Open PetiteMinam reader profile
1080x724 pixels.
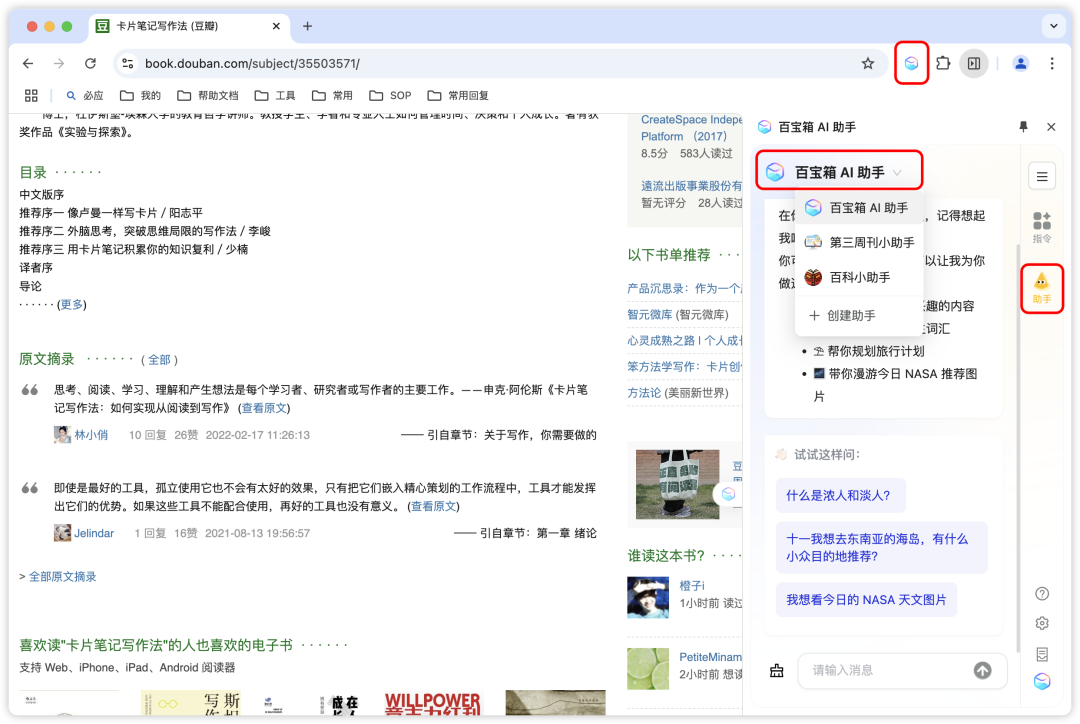pyautogui.click(x=710, y=657)
